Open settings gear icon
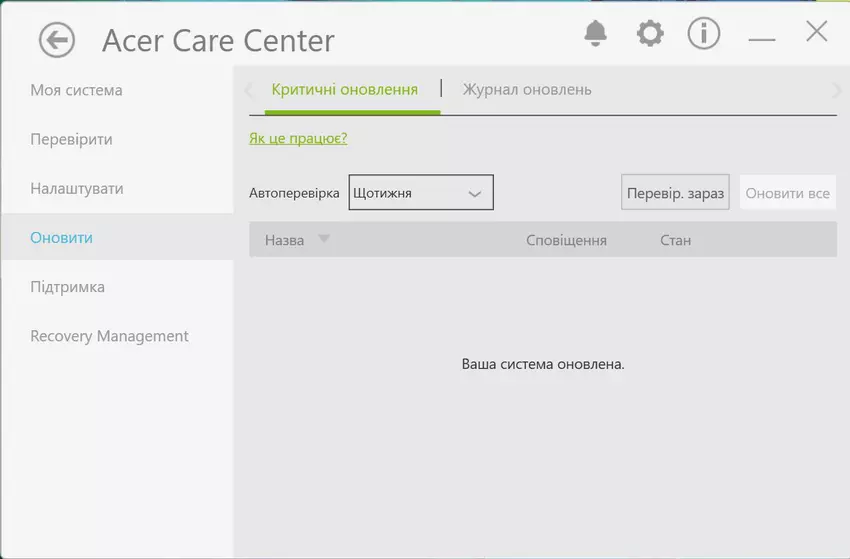 pos(650,33)
